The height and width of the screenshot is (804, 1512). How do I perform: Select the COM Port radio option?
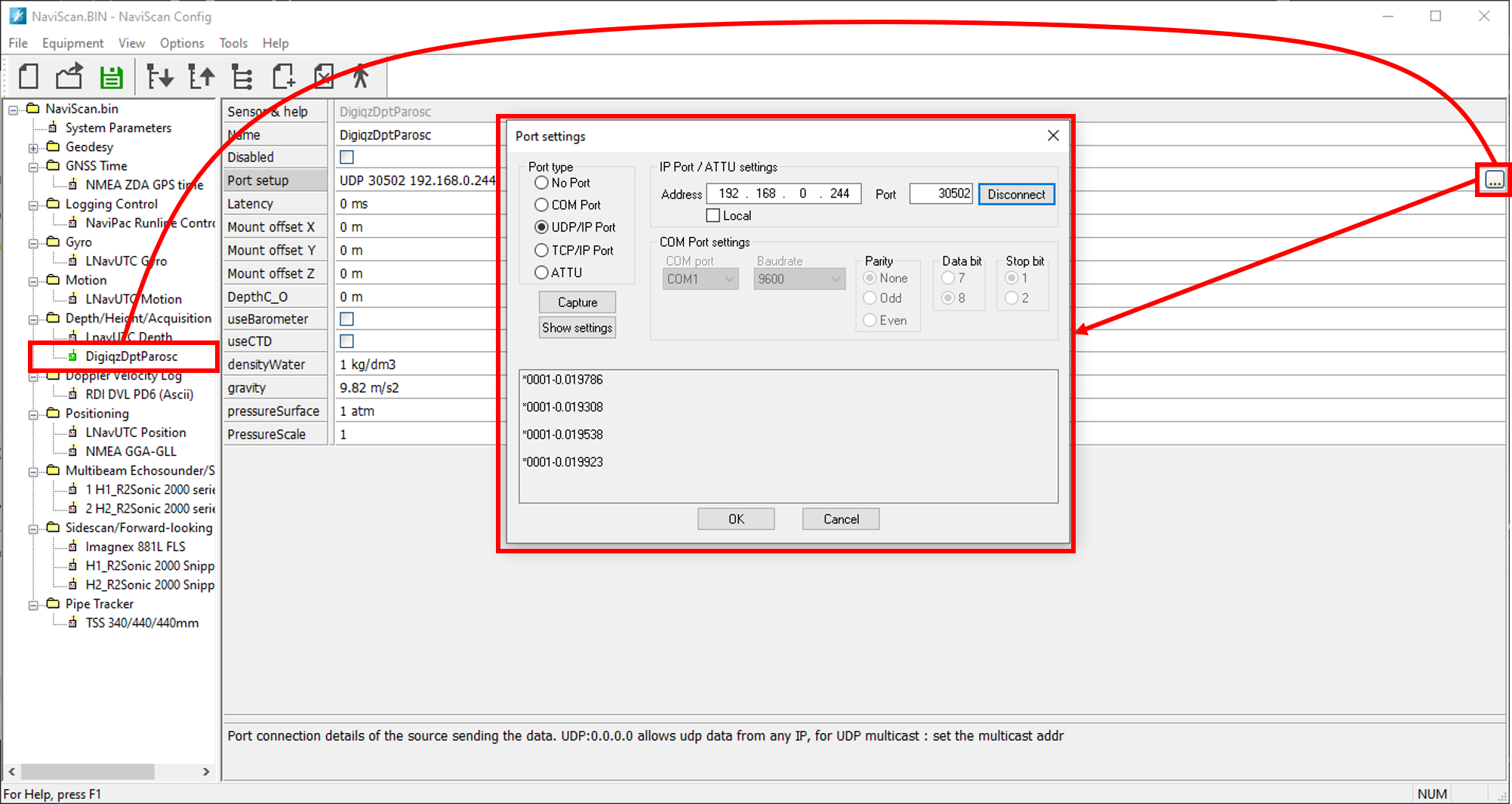[541, 205]
